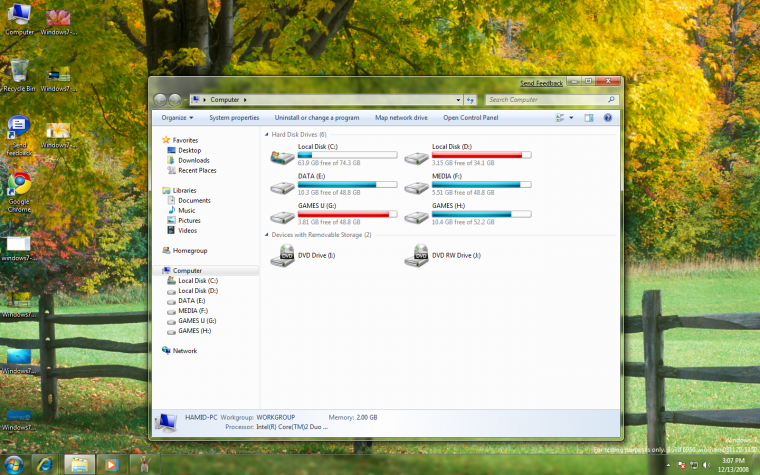Image resolution: width=760 pixels, height=475 pixels.
Task: Select Downloads in Favorites sidebar
Action: tap(193, 160)
